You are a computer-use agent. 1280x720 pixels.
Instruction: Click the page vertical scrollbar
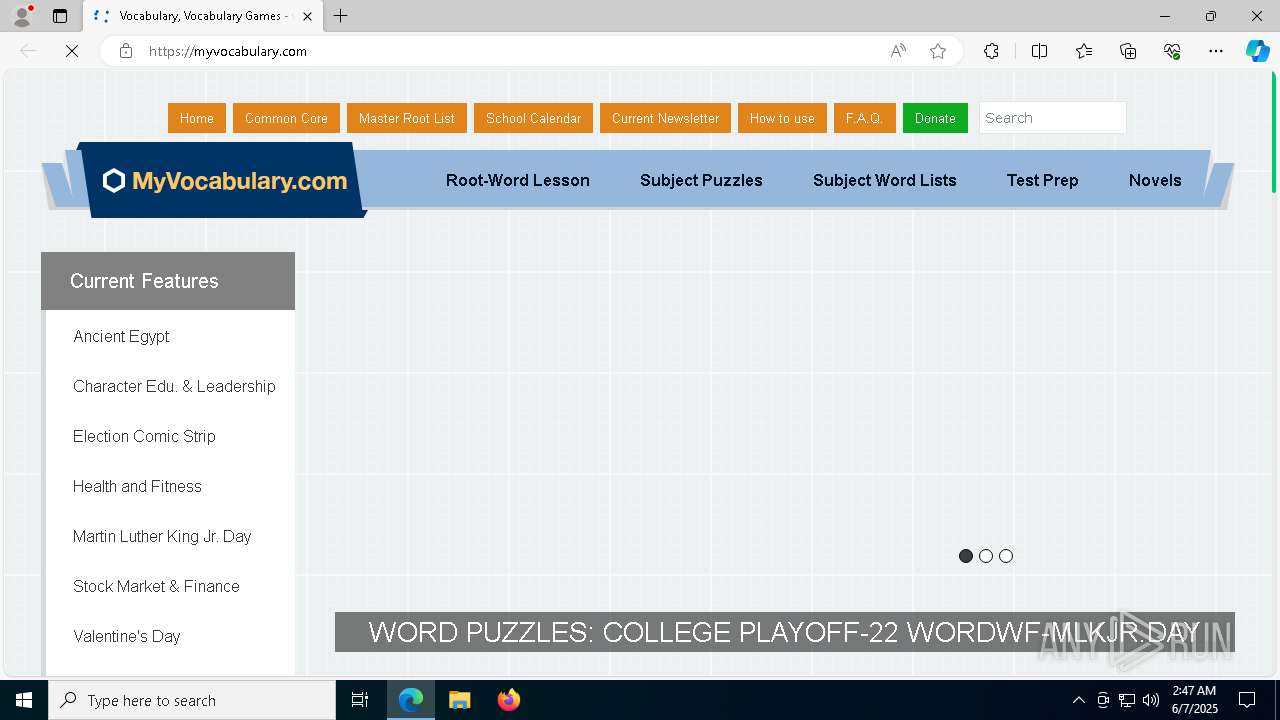click(1273, 132)
